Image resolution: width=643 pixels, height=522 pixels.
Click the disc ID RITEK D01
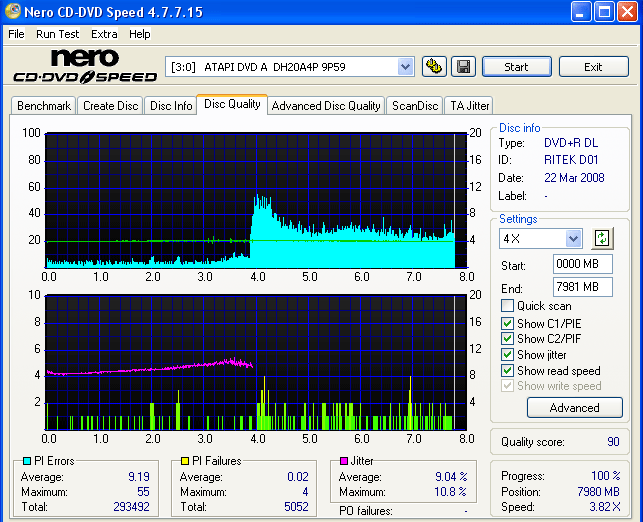571,160
